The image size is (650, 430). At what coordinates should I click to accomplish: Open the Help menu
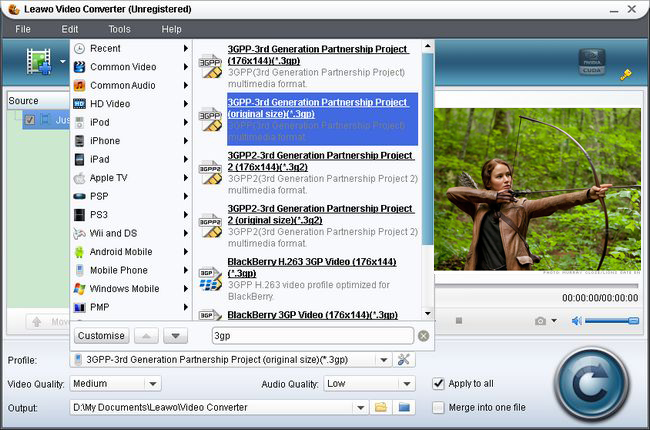(171, 29)
